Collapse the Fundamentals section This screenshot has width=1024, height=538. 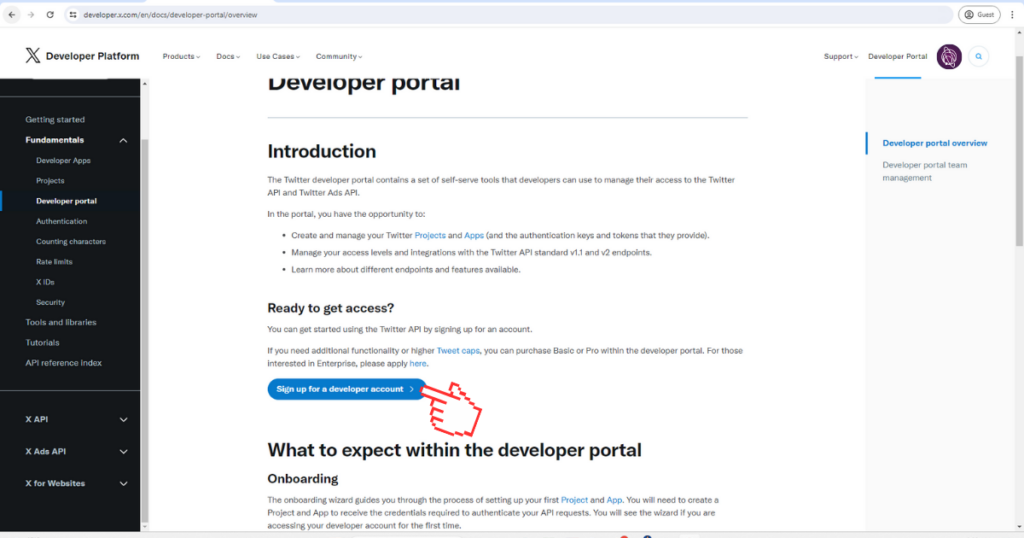click(123, 140)
